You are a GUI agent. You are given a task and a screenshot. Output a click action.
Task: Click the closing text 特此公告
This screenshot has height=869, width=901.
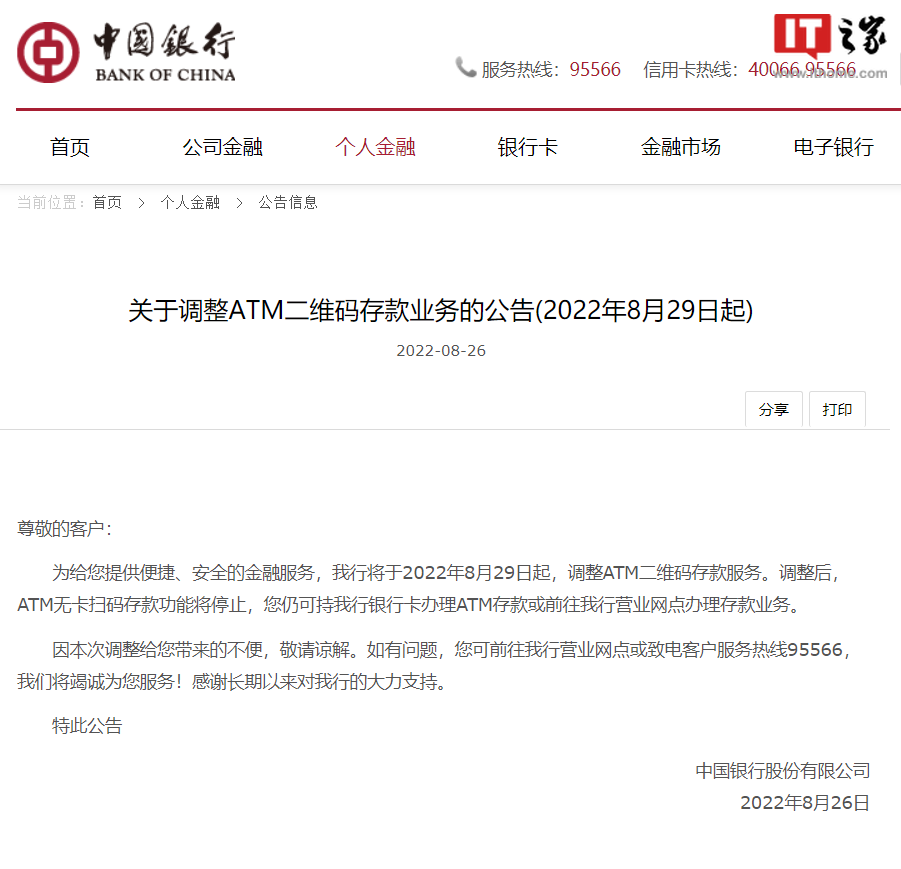tap(87, 726)
